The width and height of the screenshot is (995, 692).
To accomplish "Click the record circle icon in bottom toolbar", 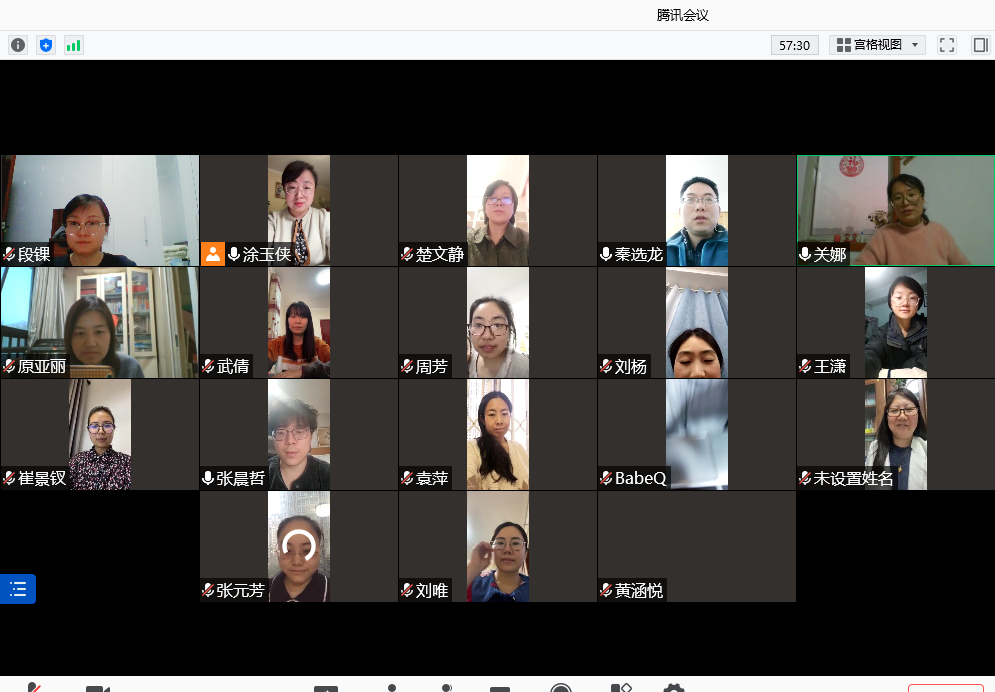I will [561, 688].
